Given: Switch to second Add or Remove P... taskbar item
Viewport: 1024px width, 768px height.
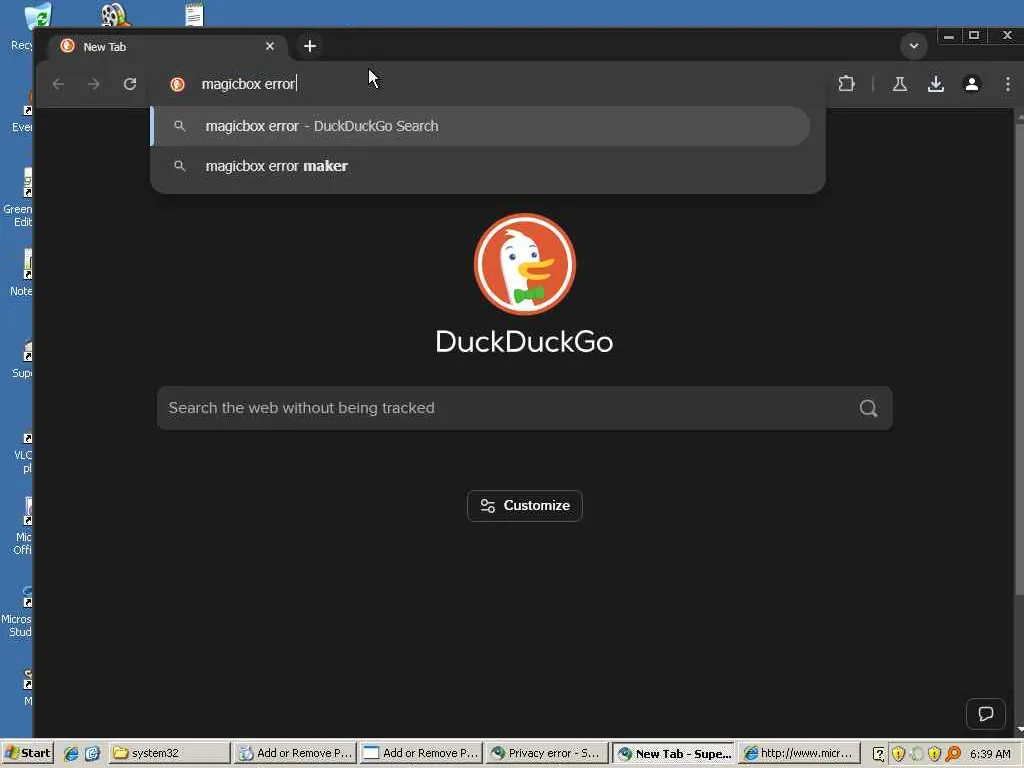Looking at the screenshot, I should tap(421, 753).
